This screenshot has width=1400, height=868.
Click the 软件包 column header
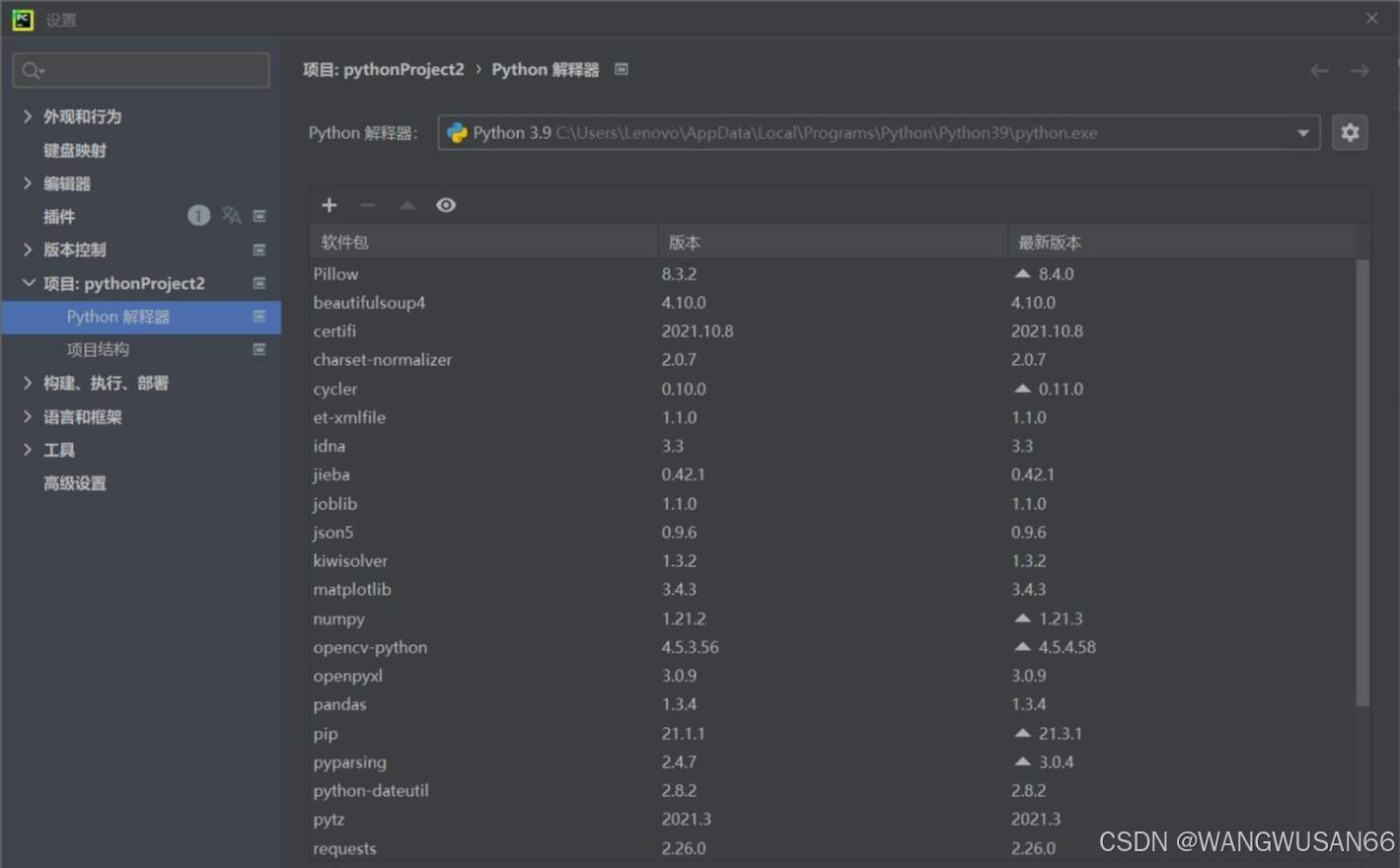(483, 242)
